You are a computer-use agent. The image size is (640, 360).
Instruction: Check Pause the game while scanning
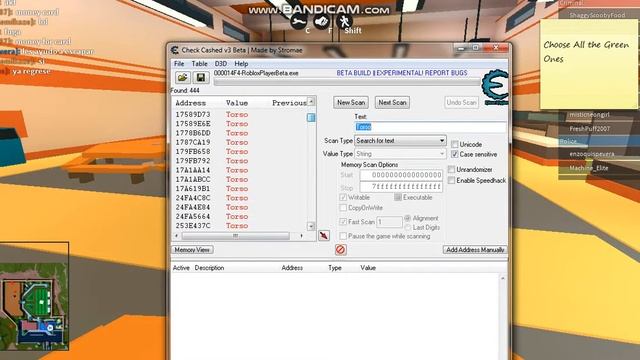point(343,236)
